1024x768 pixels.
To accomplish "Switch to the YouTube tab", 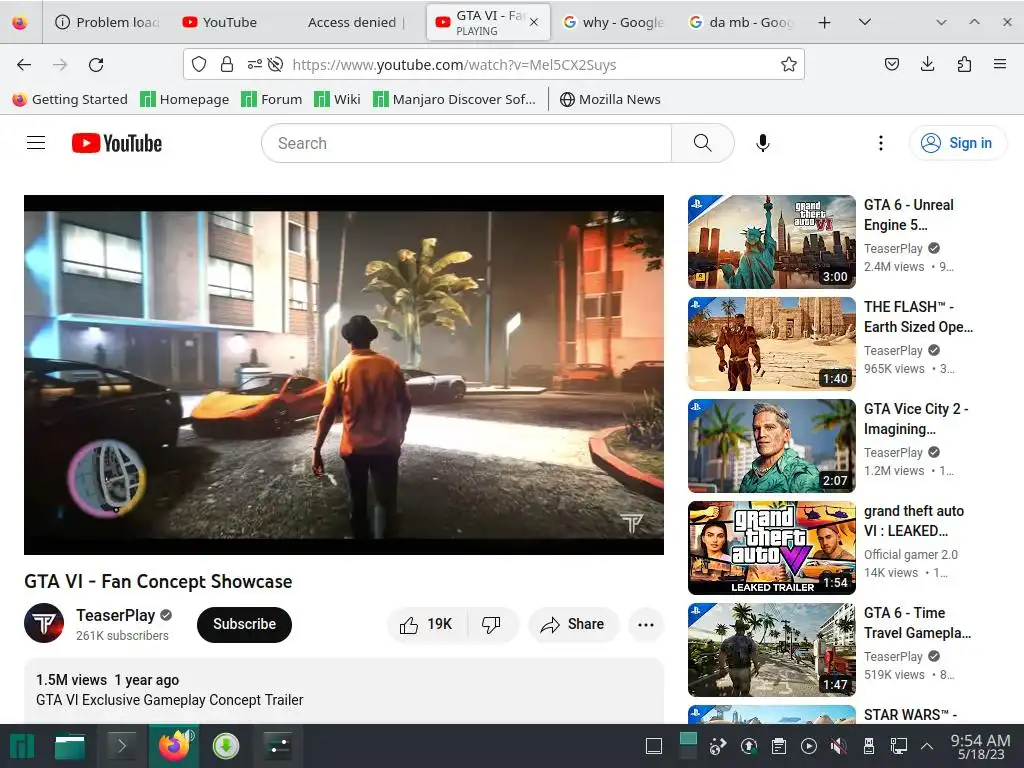I will point(229,22).
